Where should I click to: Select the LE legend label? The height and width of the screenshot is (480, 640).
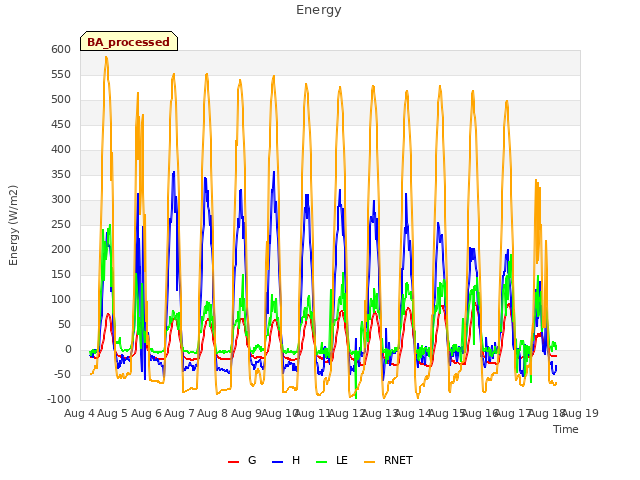coord(342,460)
